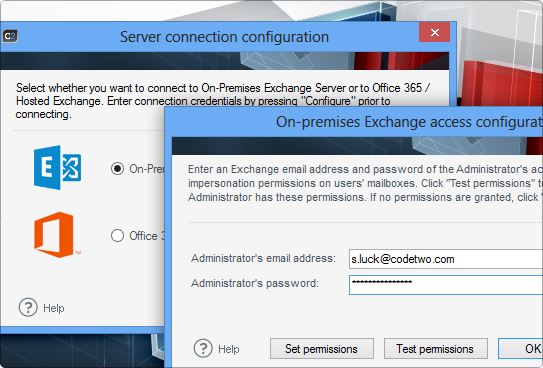Click the question mark icon in Exchange access dialog
The height and width of the screenshot is (368, 543).
click(x=203, y=348)
